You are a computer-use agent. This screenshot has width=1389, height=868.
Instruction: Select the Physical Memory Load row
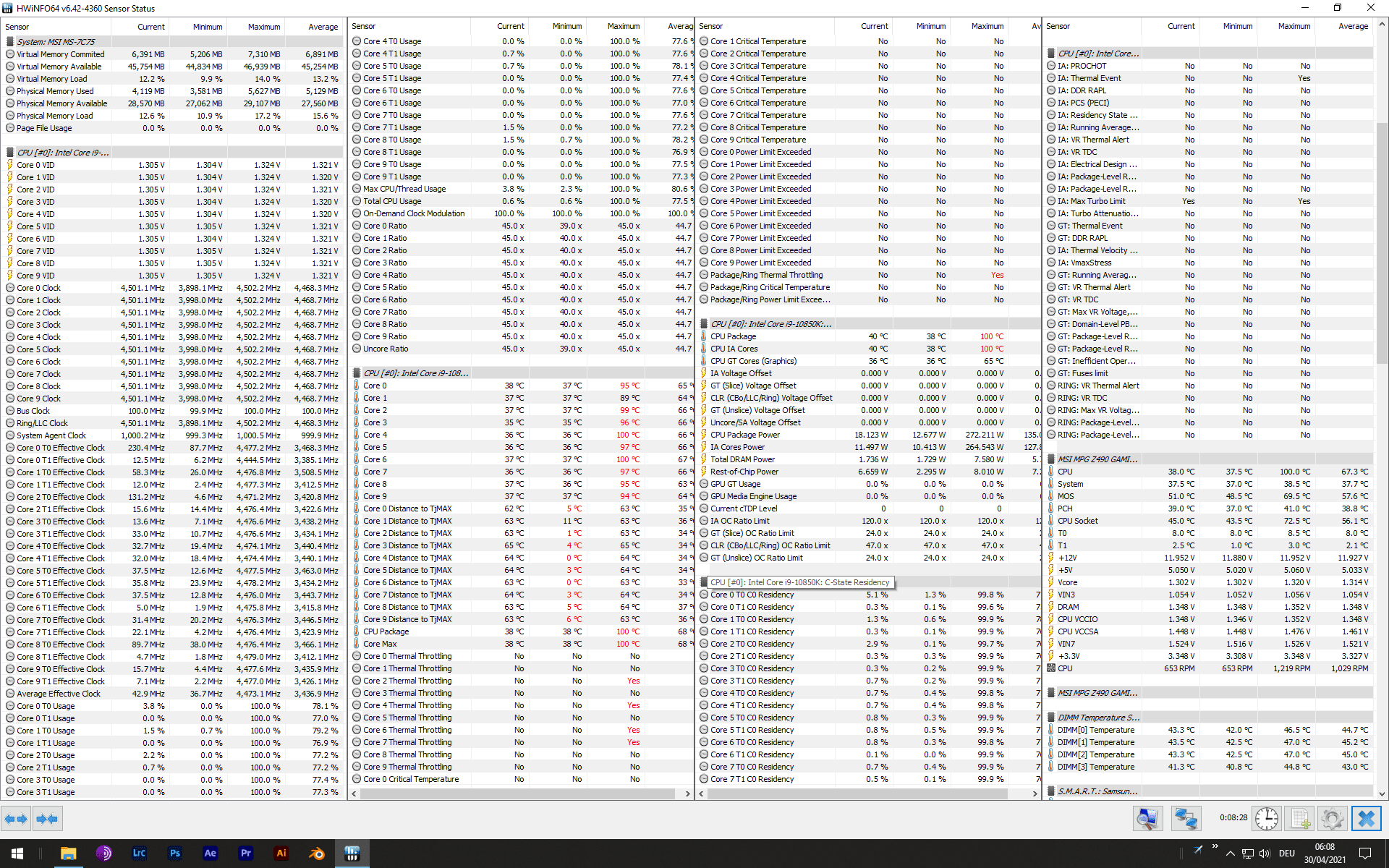coord(172,116)
